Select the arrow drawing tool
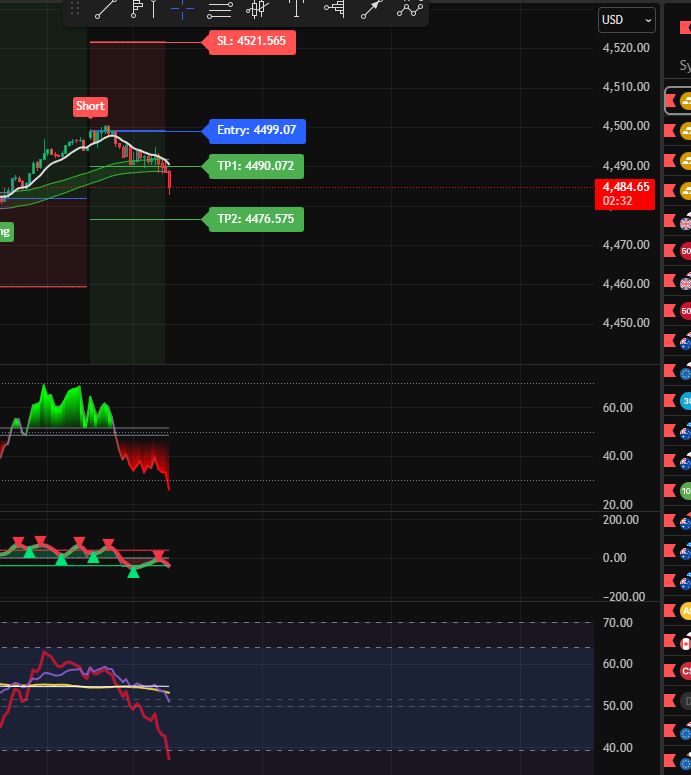Screen dimensions: 691x775 [371, 10]
